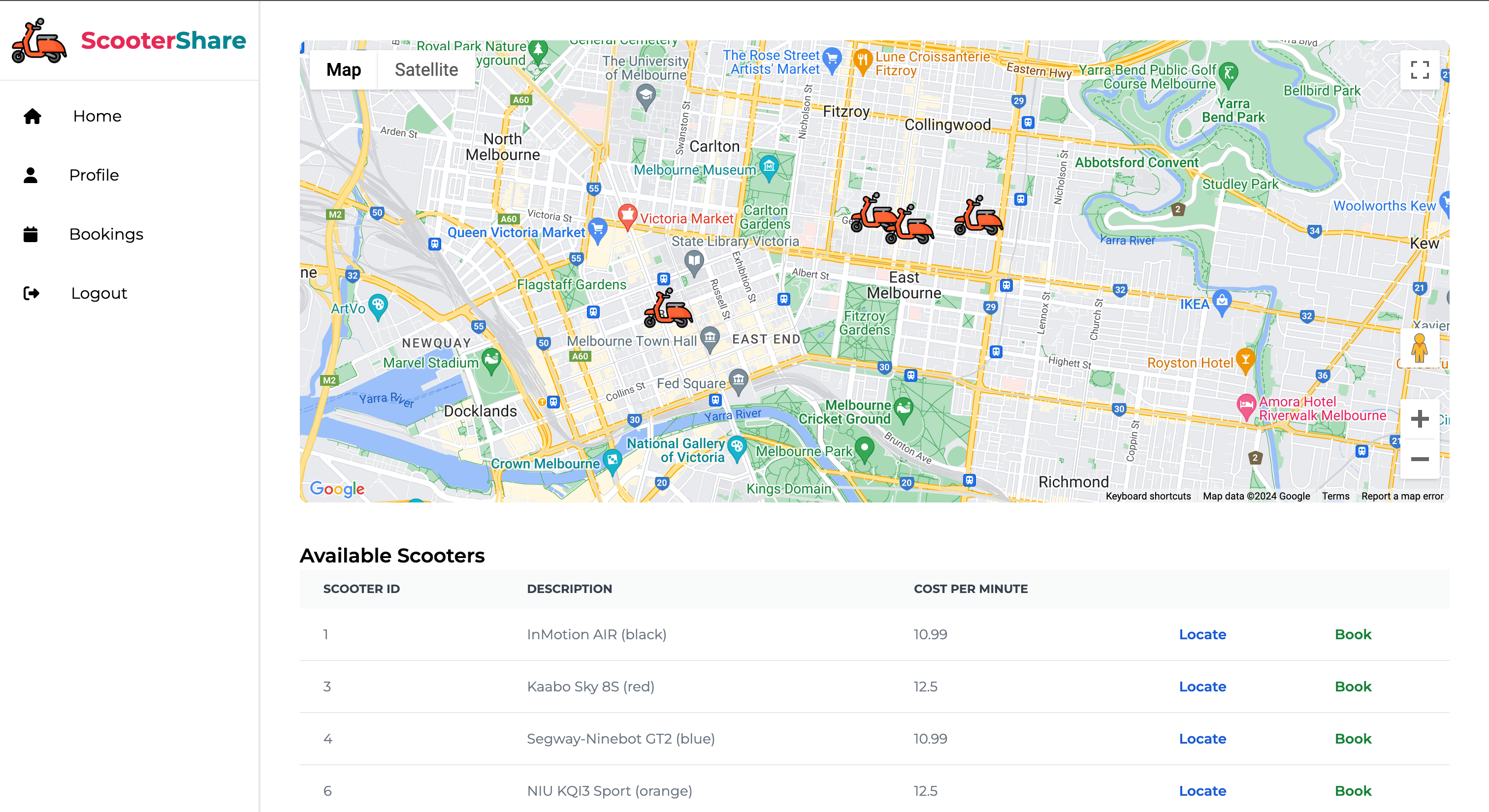
Task: Open the Home menu item
Action: point(97,116)
